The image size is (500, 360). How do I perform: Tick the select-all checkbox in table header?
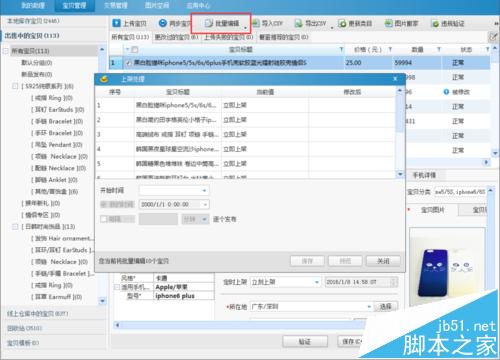[135, 50]
